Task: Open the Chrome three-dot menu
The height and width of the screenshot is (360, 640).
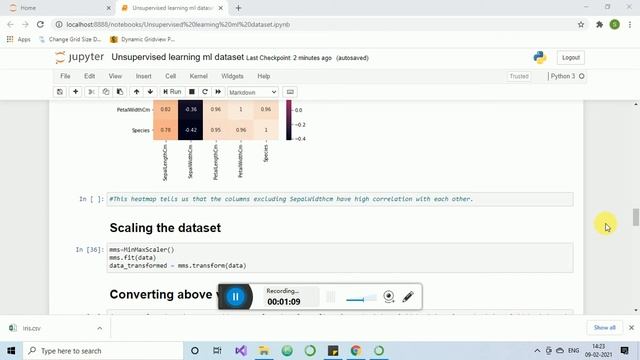Action: coord(630,24)
